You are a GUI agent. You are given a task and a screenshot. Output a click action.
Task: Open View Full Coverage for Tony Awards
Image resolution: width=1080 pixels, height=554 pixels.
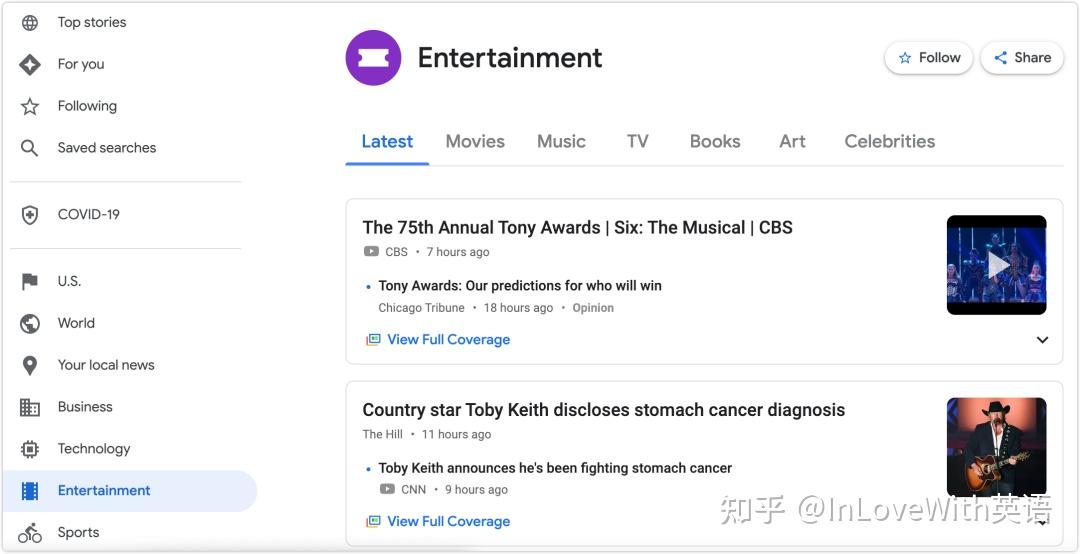click(x=448, y=340)
